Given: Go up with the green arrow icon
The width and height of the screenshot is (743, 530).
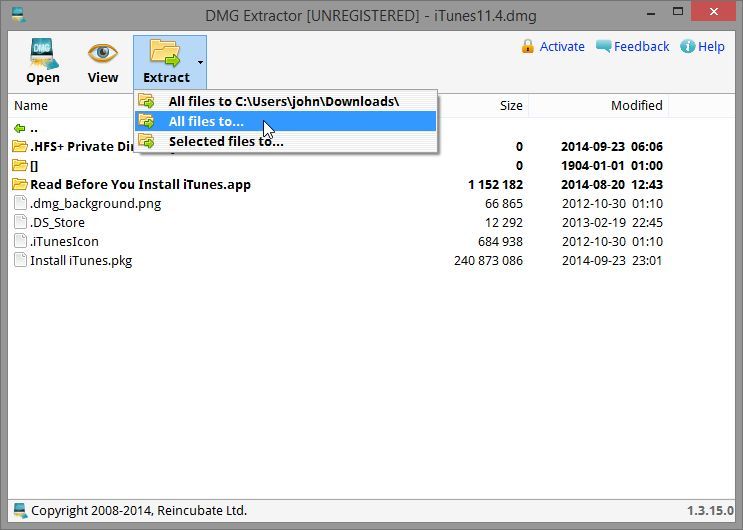Looking at the screenshot, I should click(19, 128).
